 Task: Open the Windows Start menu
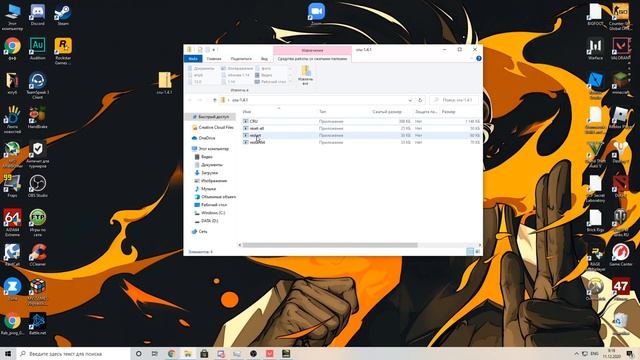point(8,353)
